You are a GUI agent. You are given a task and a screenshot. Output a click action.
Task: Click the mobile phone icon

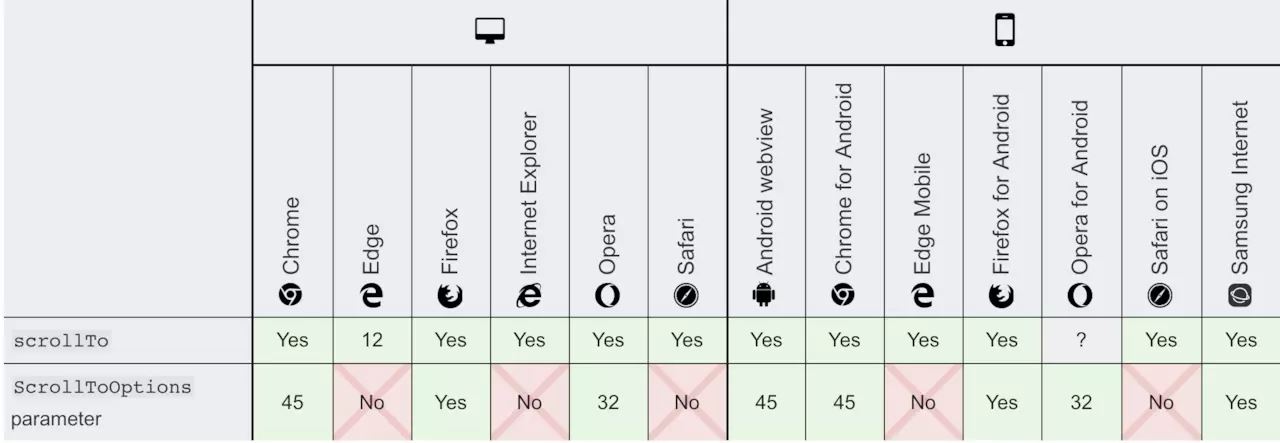click(x=1004, y=32)
